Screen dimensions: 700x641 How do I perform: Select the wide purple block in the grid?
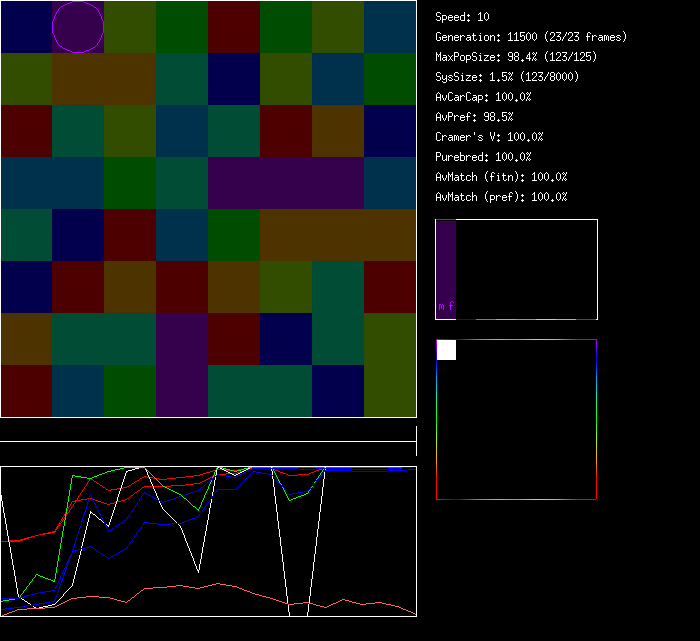click(286, 183)
